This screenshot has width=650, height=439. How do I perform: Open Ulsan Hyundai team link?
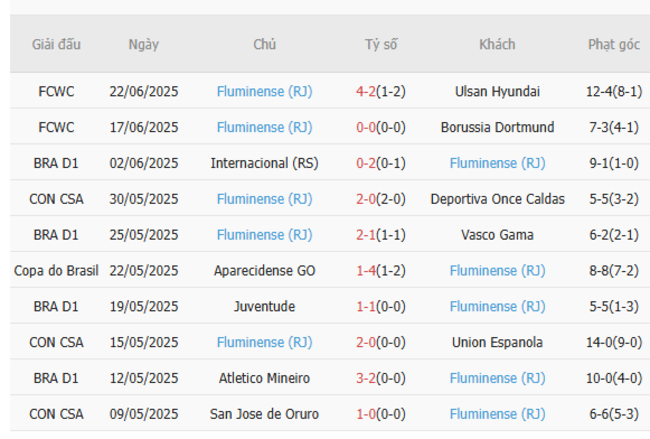[497, 91]
